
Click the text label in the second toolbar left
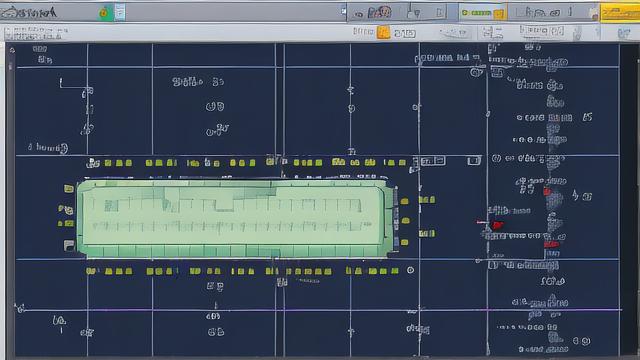pyautogui.click(x=36, y=33)
